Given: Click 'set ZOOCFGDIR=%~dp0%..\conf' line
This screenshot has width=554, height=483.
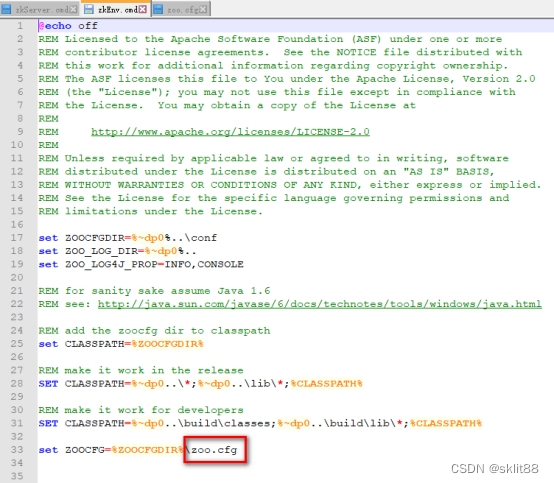Looking at the screenshot, I should coord(128,238).
